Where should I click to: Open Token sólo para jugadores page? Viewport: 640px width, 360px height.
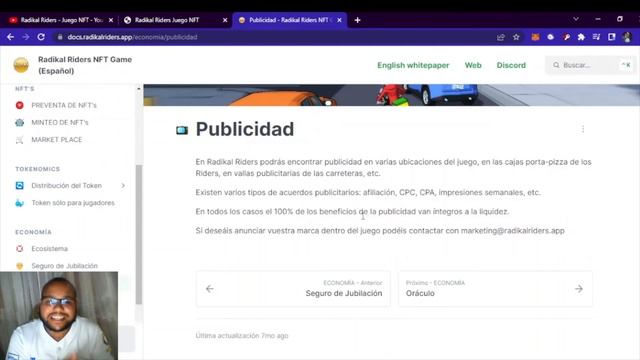73,203
